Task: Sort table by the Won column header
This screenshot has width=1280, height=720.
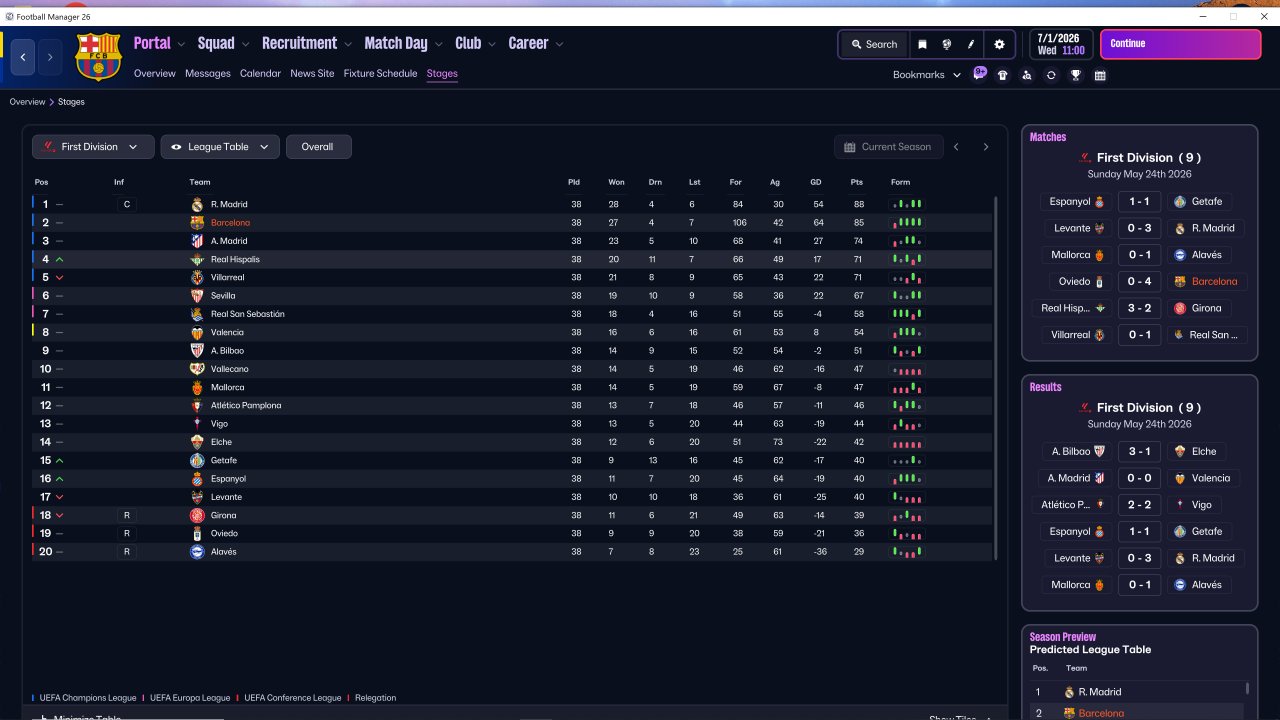Action: click(x=616, y=182)
